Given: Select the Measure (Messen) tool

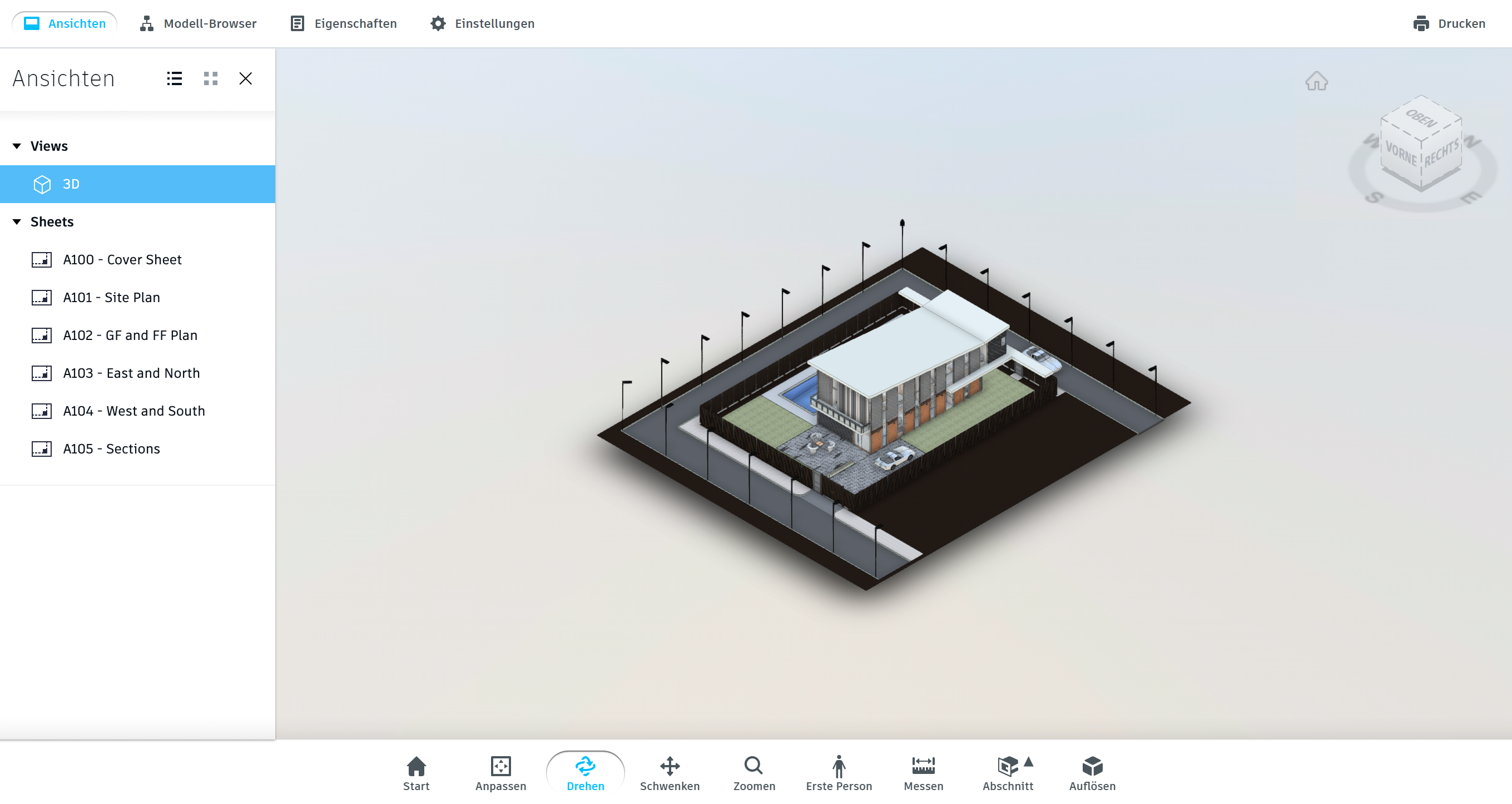Looking at the screenshot, I should pos(923,773).
